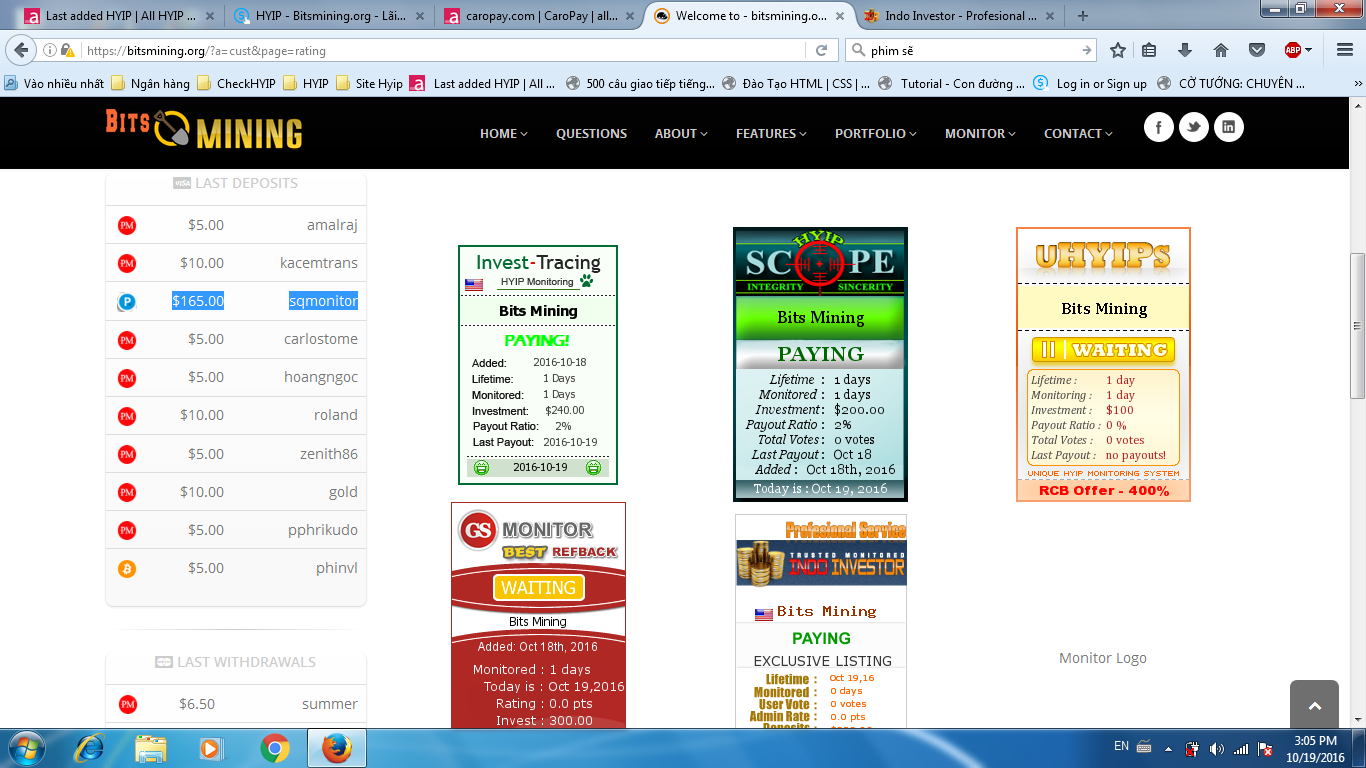Go to the Firefox Home page icon
Image resolution: width=1366 pixels, height=768 pixels.
click(x=1221, y=50)
